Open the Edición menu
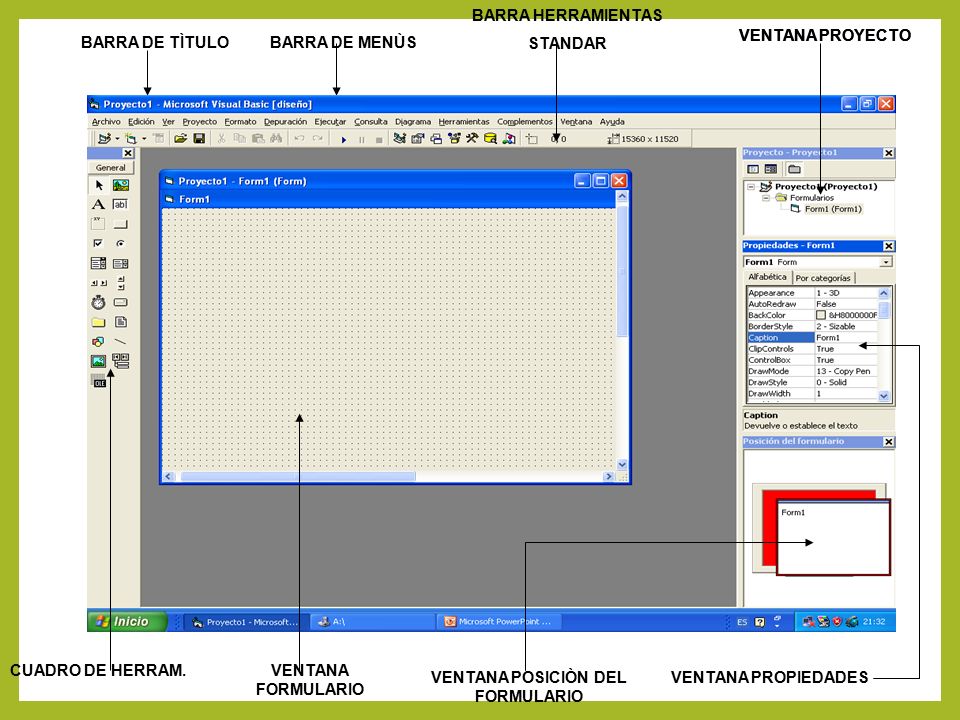Viewport: 960px width, 720px height. coord(141,122)
